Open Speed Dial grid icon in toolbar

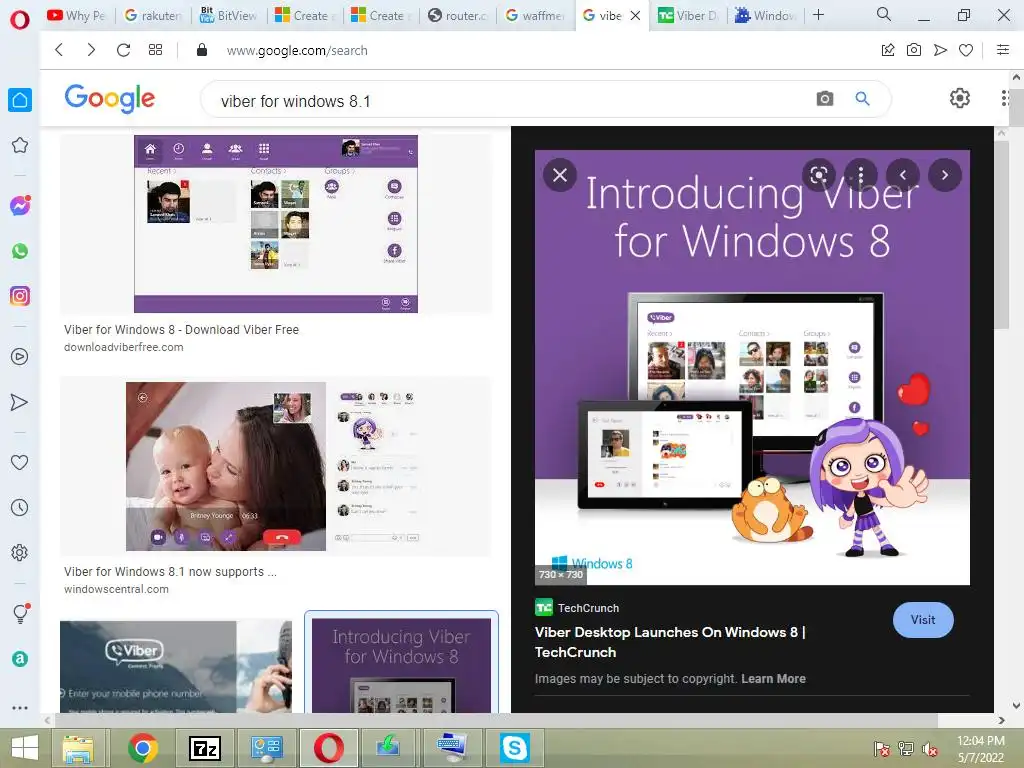coord(155,50)
